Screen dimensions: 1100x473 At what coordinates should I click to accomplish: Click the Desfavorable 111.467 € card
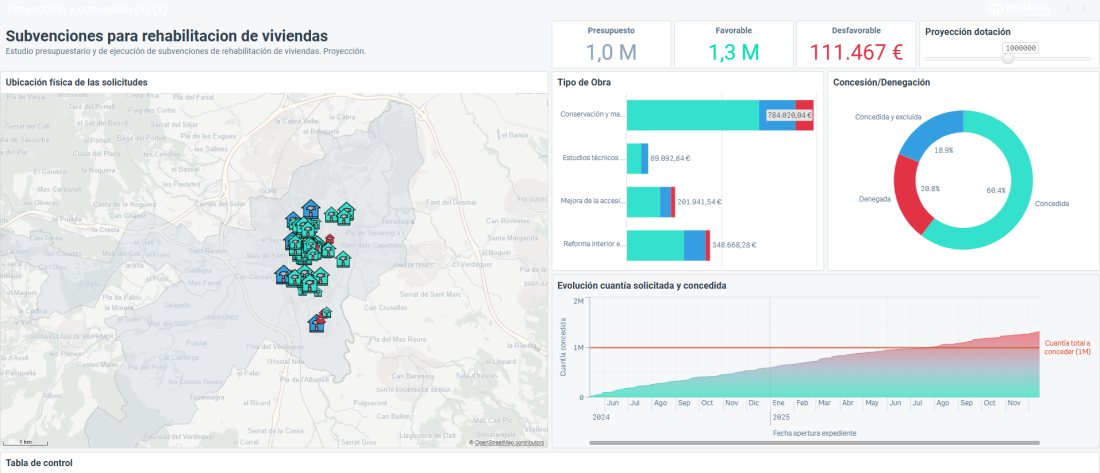click(856, 44)
